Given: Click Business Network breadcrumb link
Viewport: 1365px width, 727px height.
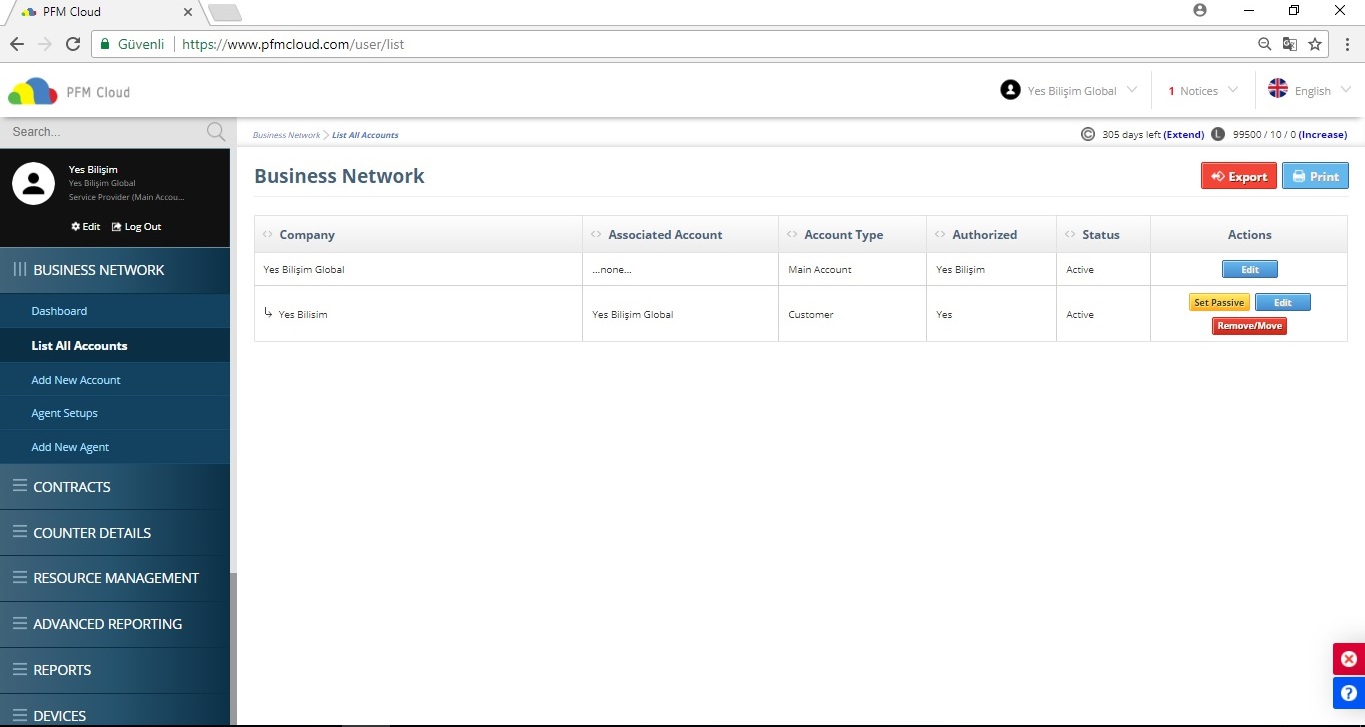Looking at the screenshot, I should point(286,135).
